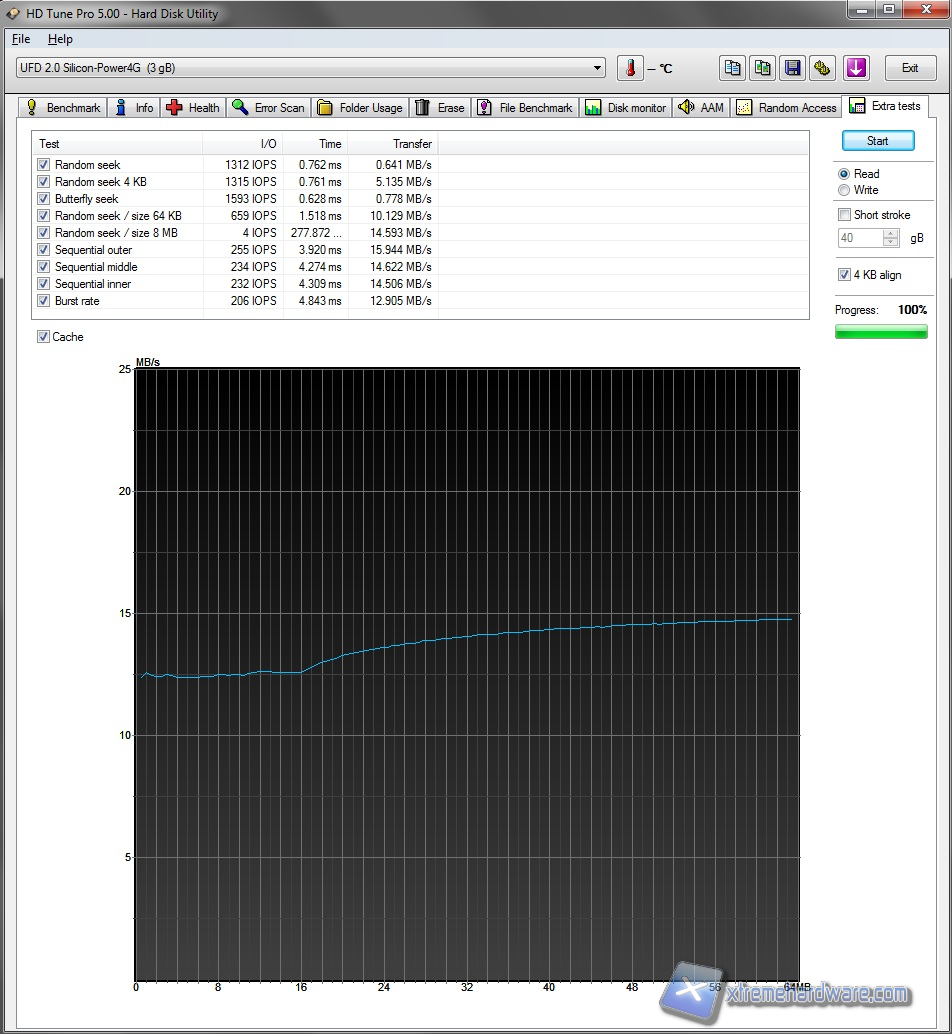Click the copy text to clipboard icon
The image size is (952, 1034).
pyautogui.click(x=733, y=68)
